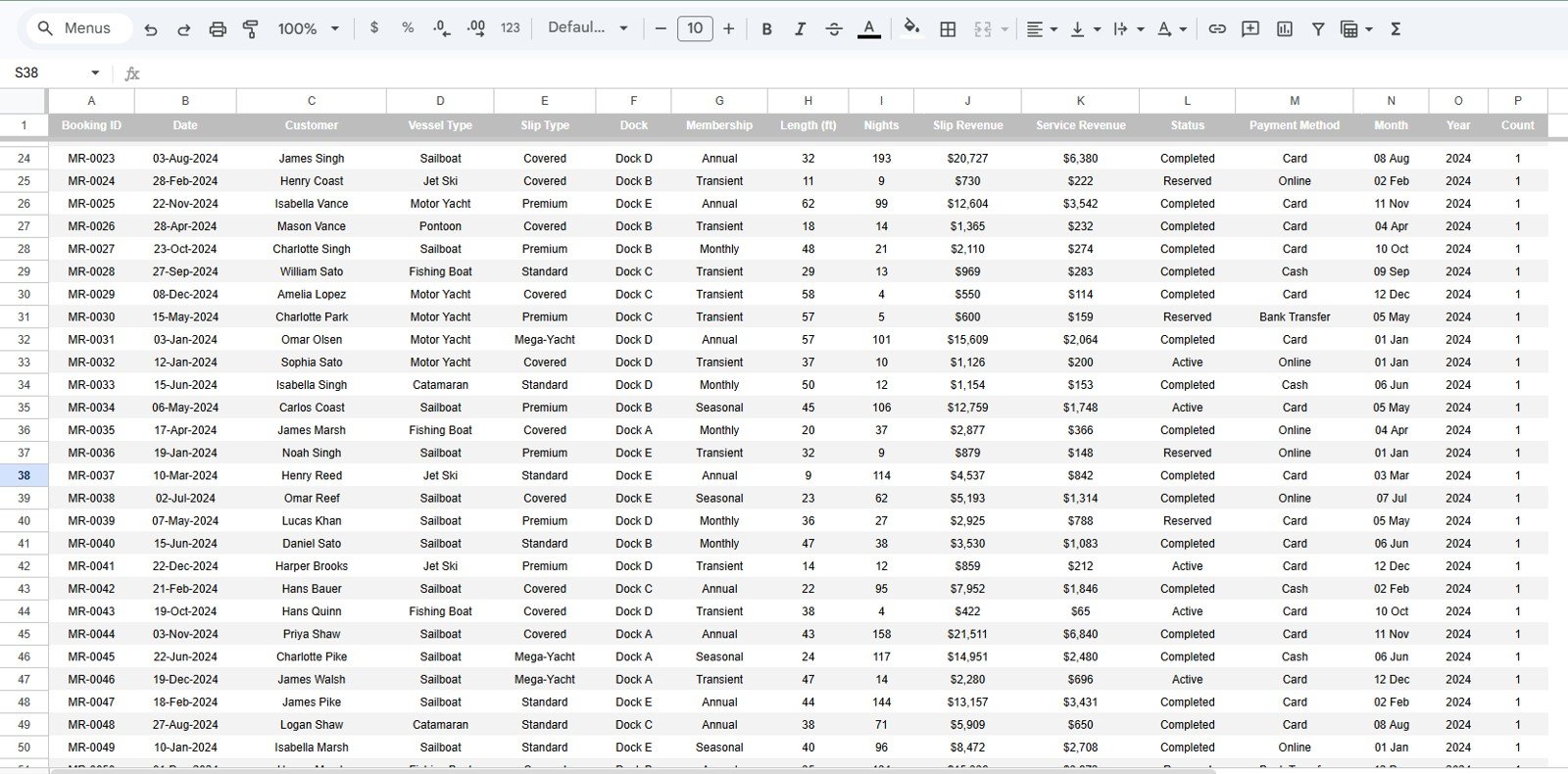The width and height of the screenshot is (1568, 774).
Task: Open text wrapping options
Action: [x=1121, y=29]
